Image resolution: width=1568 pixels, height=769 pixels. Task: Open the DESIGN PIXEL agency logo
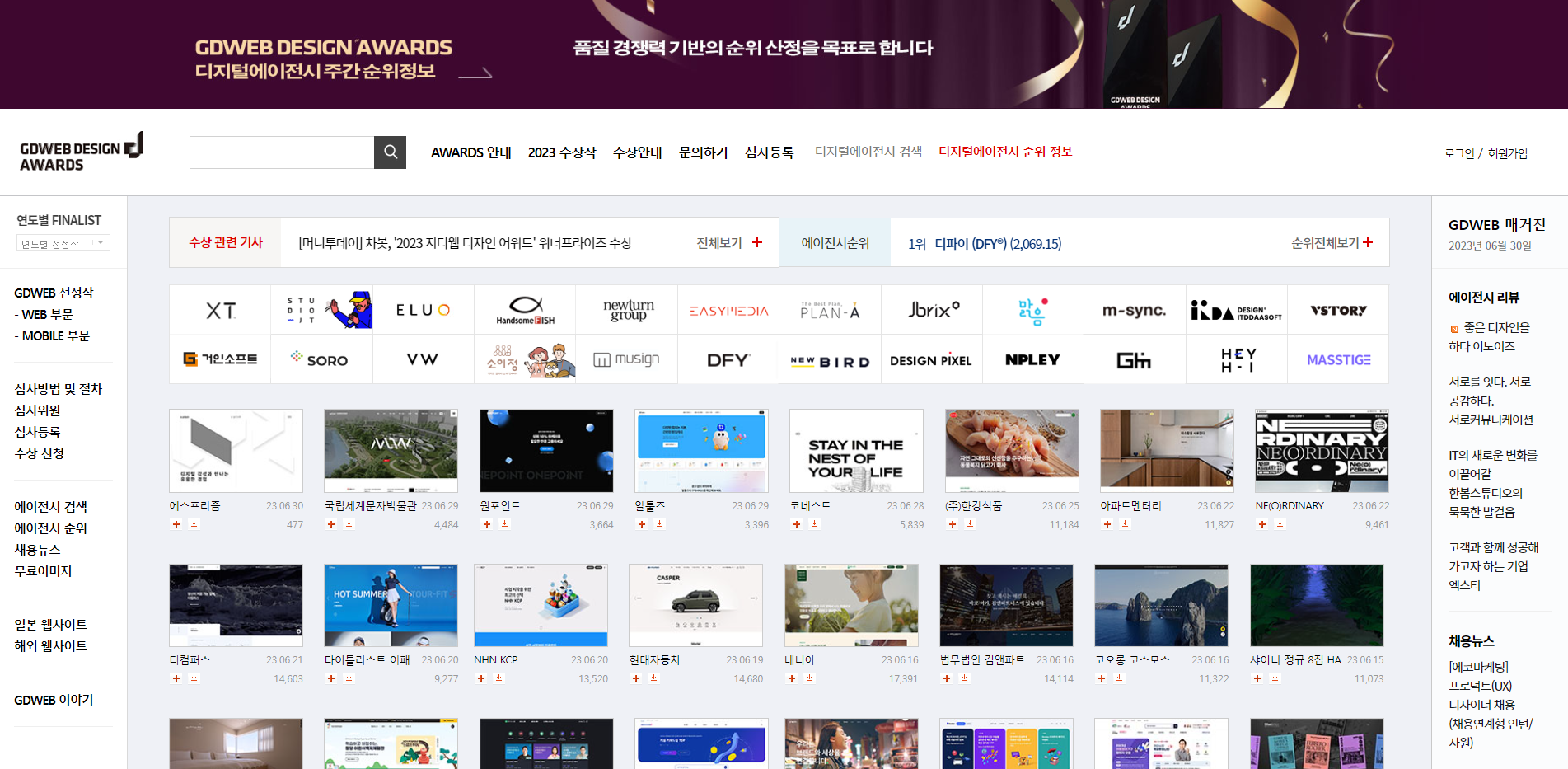click(931, 359)
